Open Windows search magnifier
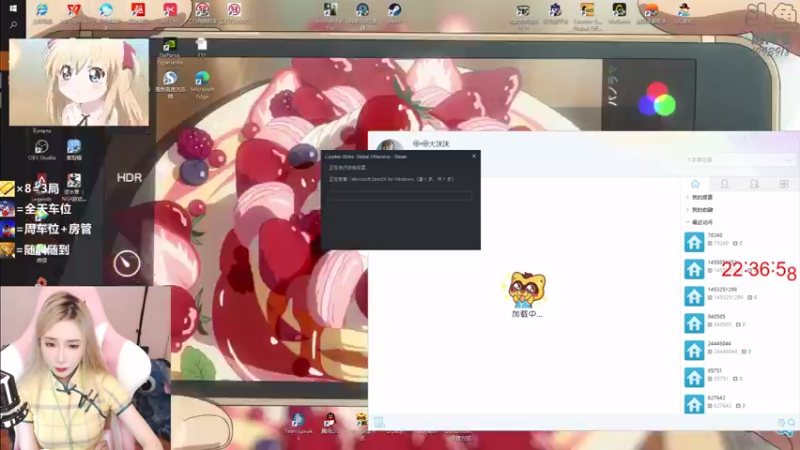Viewport: 800px width, 450px height. (x=13, y=24)
